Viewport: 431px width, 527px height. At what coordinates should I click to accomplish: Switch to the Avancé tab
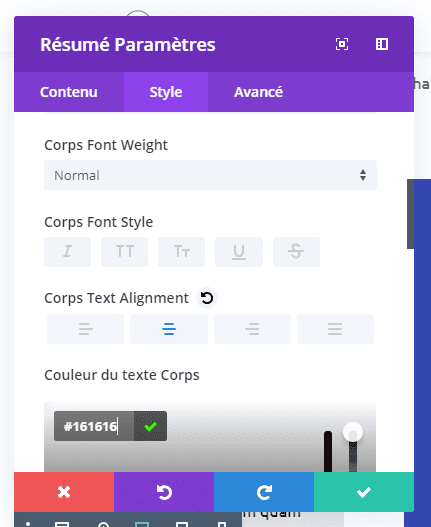259,92
